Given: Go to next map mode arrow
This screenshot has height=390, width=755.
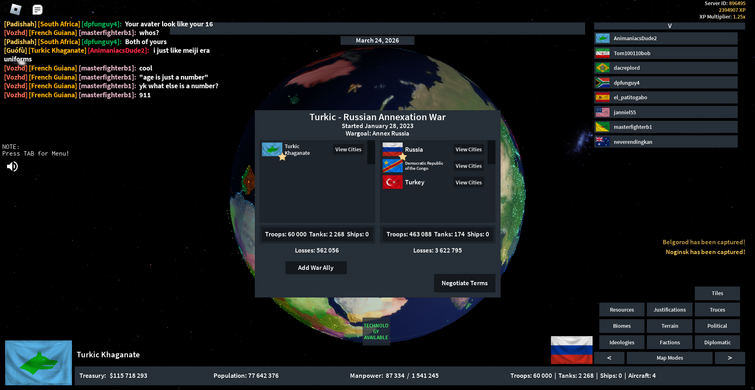Looking at the screenshot, I should point(729,358).
